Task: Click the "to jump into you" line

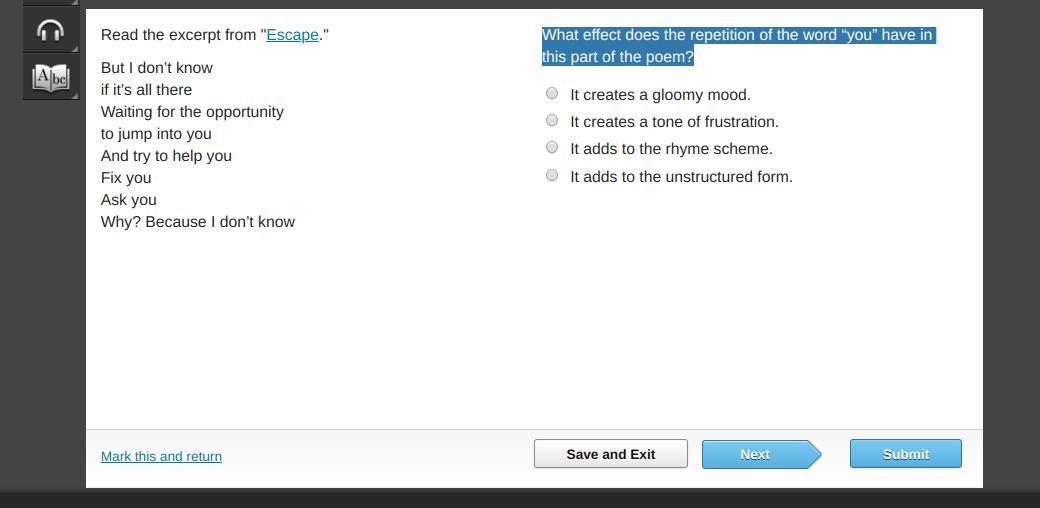Action: pos(156,134)
